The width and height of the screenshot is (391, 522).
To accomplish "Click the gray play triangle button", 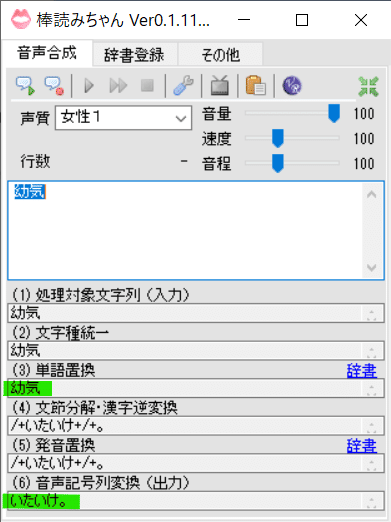I will tap(89, 86).
